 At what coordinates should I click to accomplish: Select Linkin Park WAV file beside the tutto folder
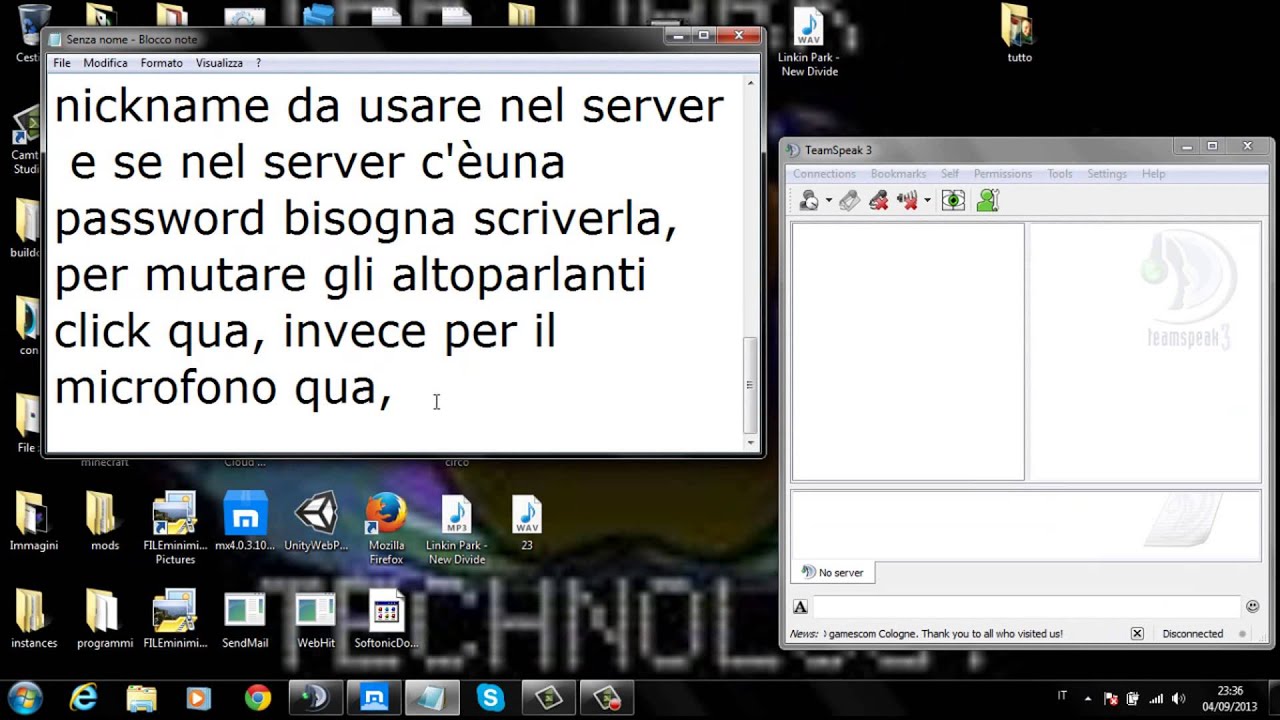(809, 40)
